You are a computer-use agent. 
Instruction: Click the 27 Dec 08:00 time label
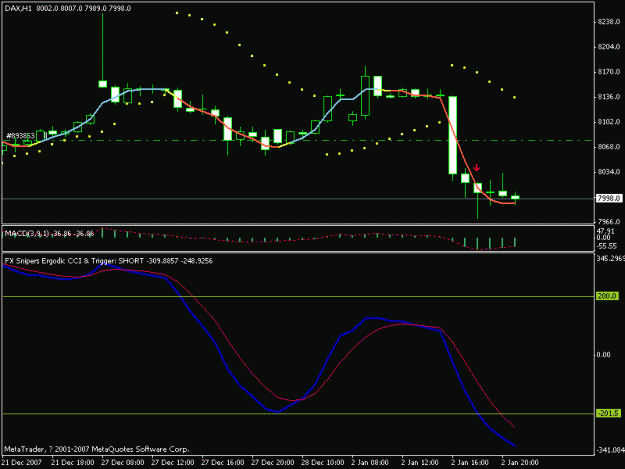click(x=123, y=463)
